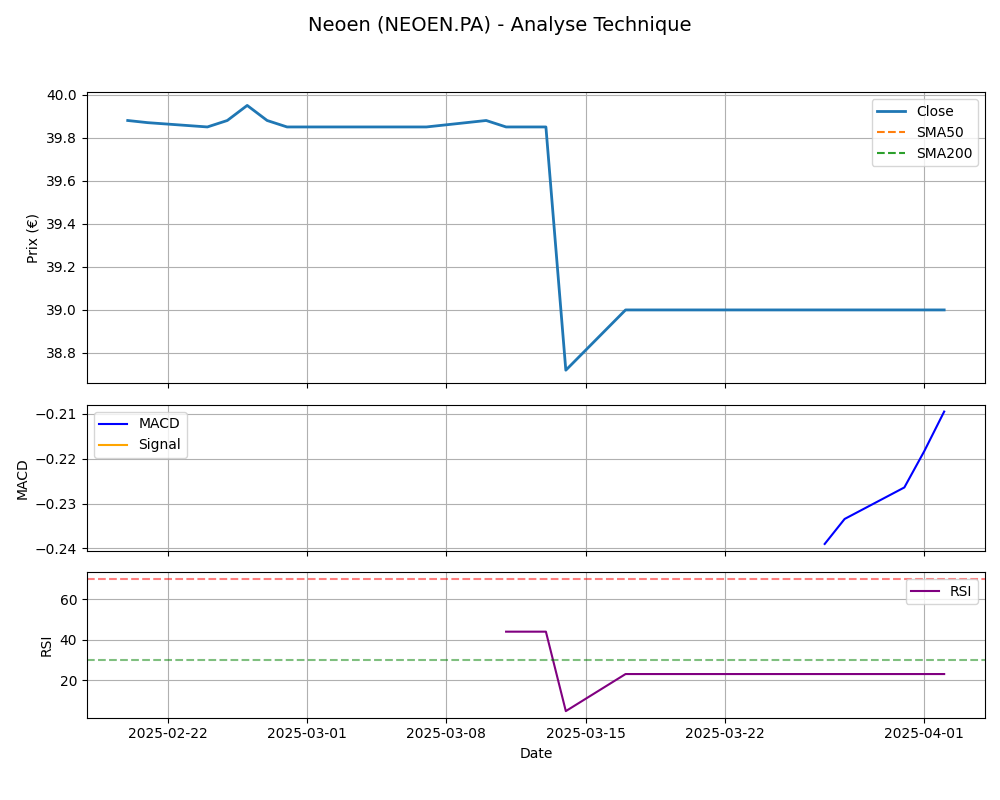1000x800 pixels.
Task: Click the '2025-04-01' date tick label
Action: pyautogui.click(x=923, y=733)
